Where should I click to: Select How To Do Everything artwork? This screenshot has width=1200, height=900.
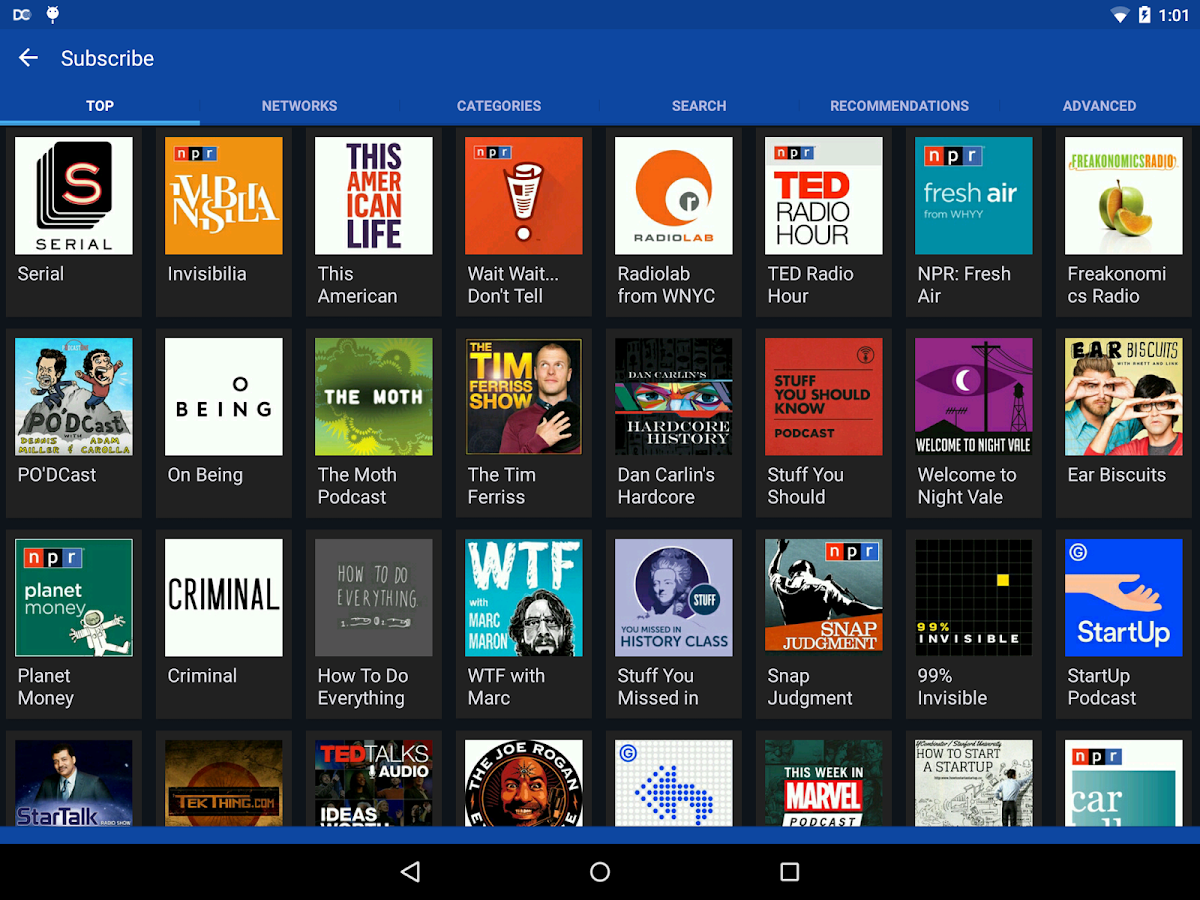374,598
